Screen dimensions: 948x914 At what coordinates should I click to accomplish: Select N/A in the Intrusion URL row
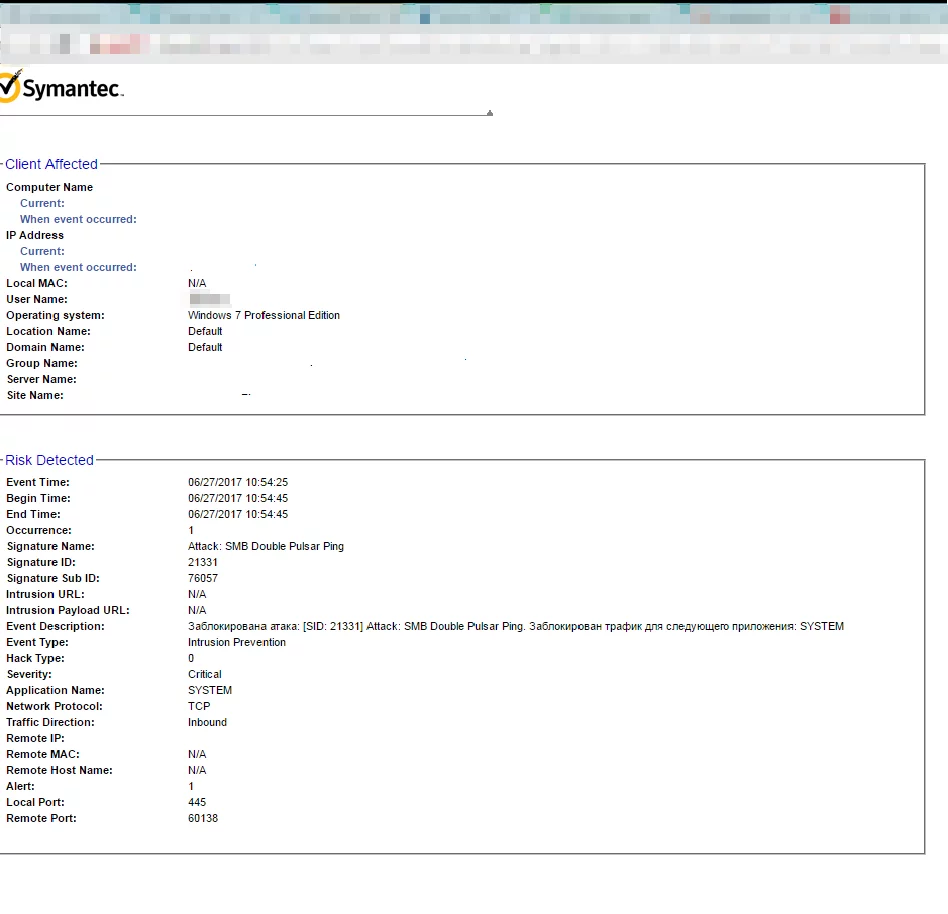[x=197, y=594]
